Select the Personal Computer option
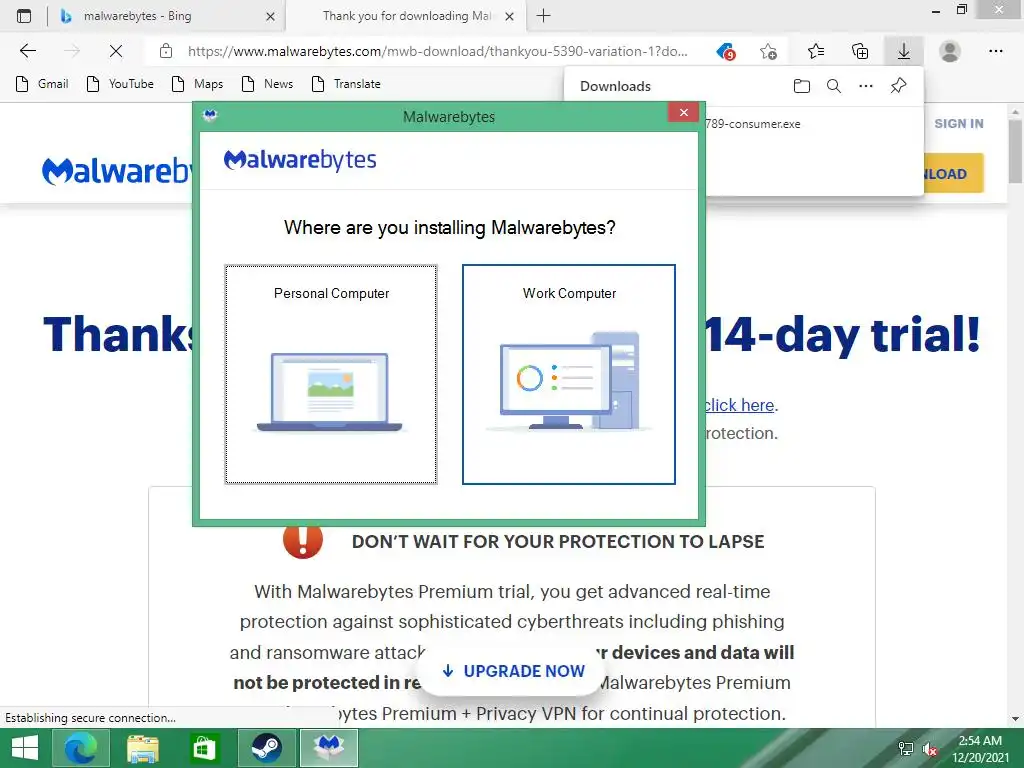 pos(331,374)
